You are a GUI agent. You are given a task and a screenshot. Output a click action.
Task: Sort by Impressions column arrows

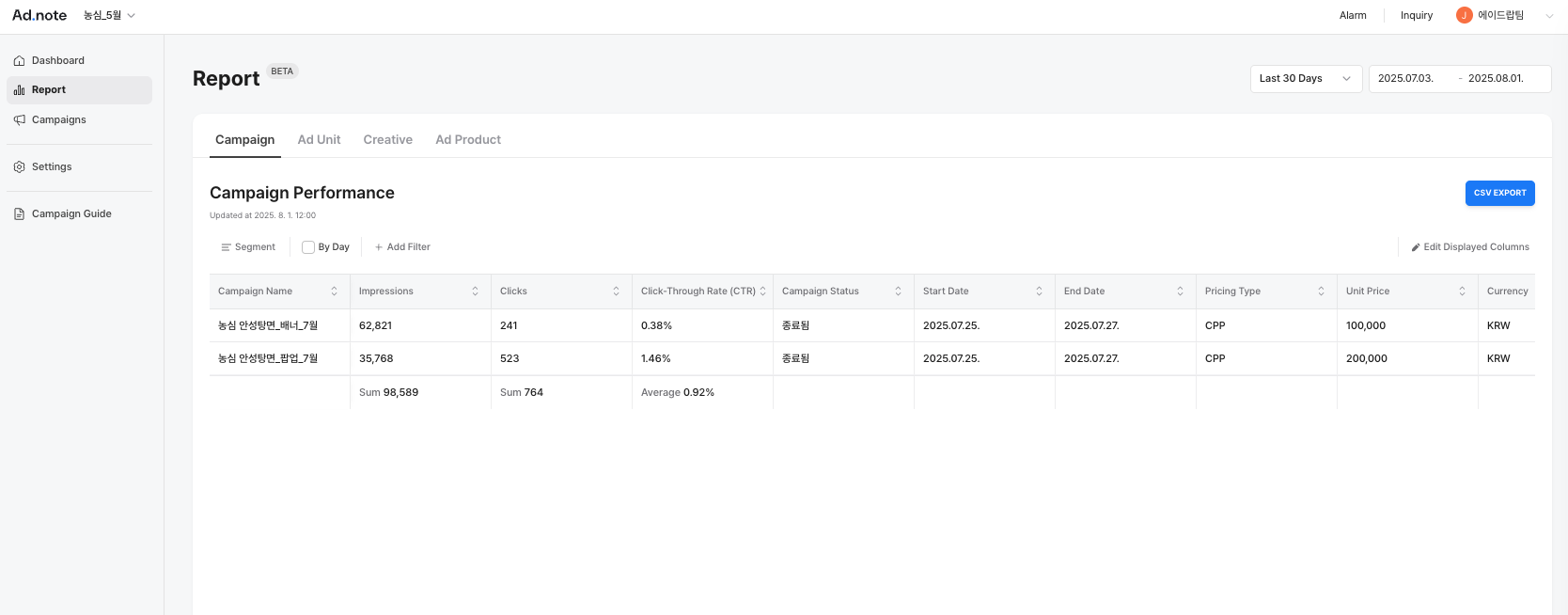[x=475, y=292]
